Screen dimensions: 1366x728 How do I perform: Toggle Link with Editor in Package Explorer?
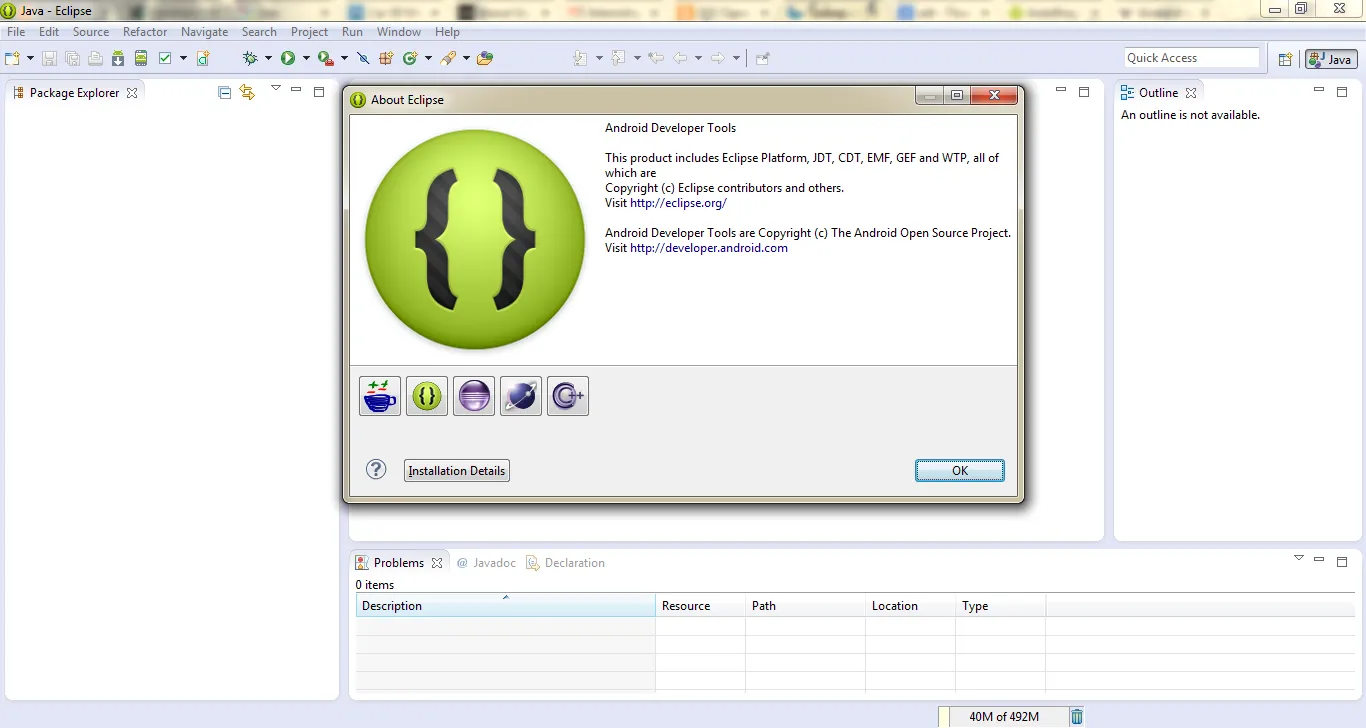tap(247, 93)
